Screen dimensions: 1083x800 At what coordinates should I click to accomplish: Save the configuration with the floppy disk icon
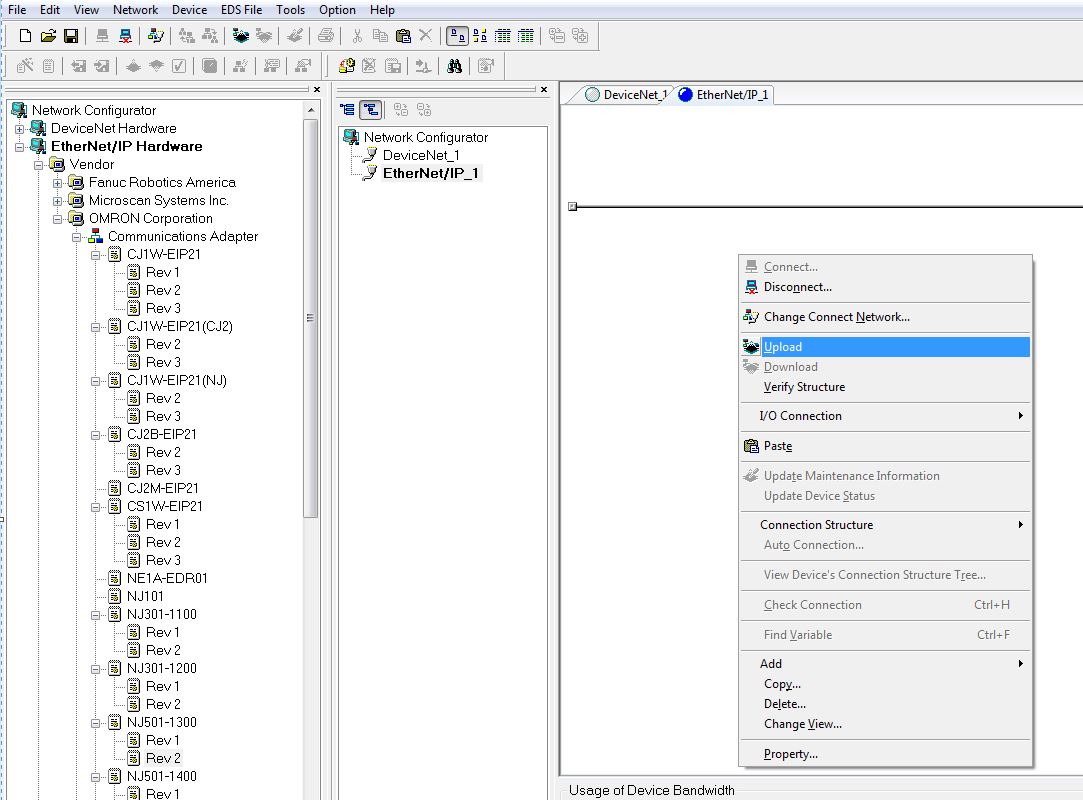click(x=70, y=36)
